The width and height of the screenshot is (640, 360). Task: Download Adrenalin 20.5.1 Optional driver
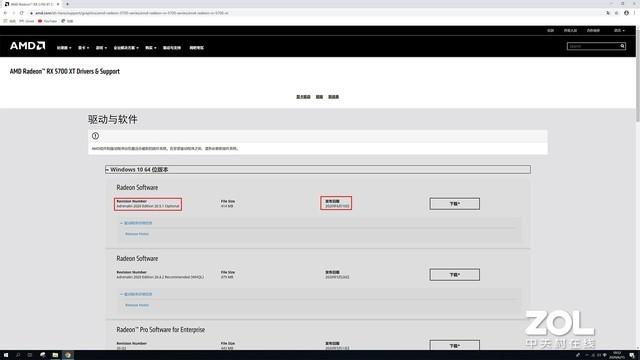click(x=454, y=204)
